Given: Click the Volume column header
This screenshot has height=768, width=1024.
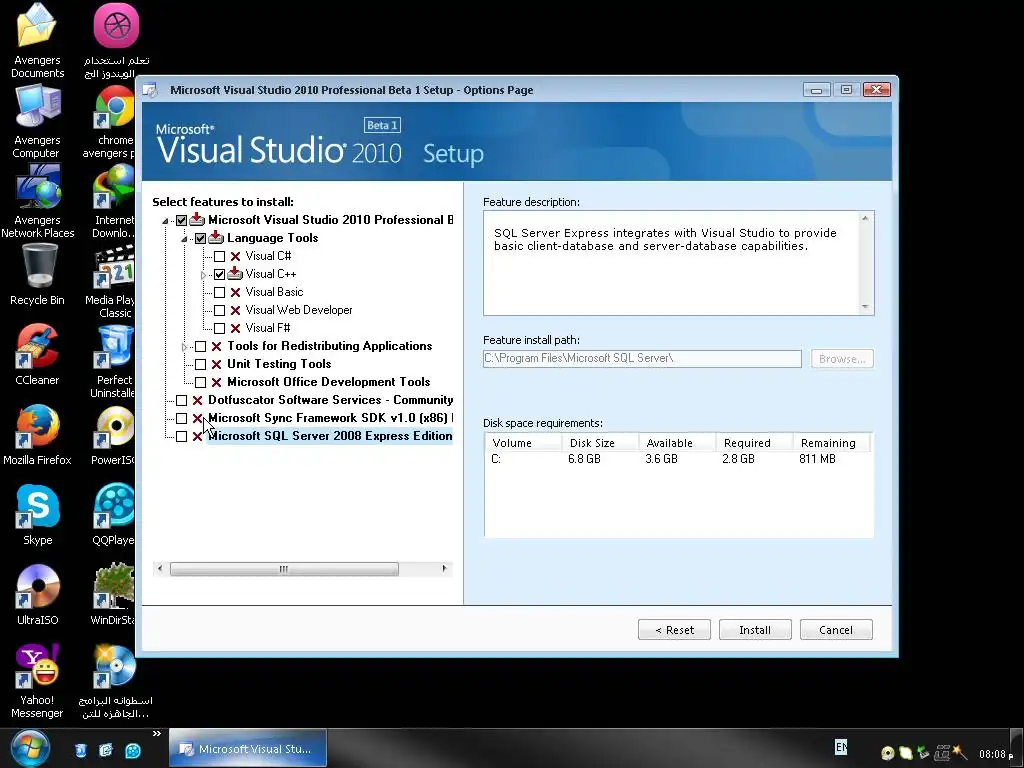Looking at the screenshot, I should (523, 443).
